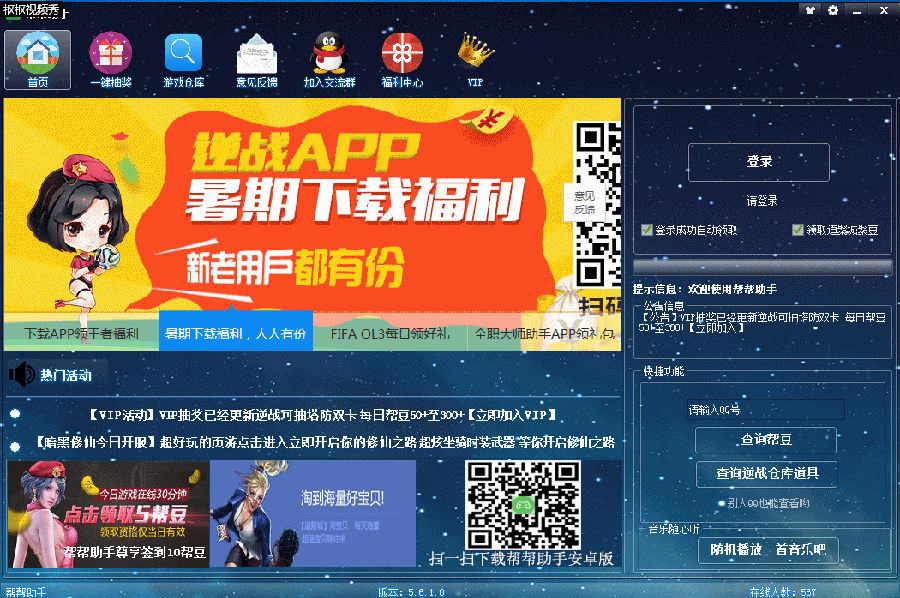900x598 pixels.
Task: Click the skin shirt icon in title bar
Action: coord(810,10)
